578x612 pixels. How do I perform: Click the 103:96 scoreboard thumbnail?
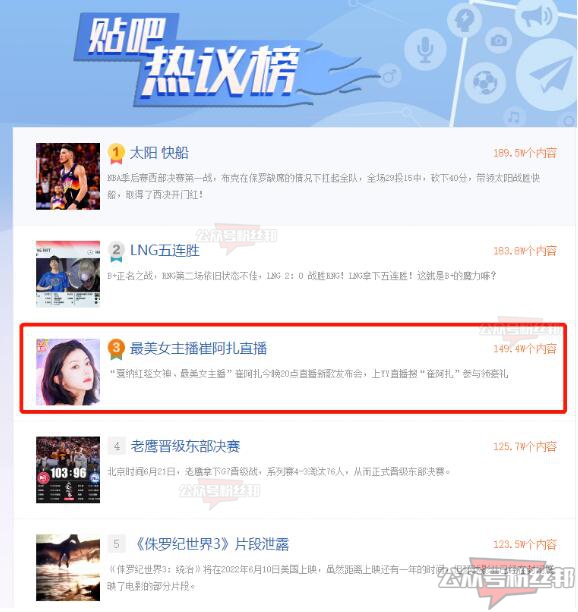pyautogui.click(x=68, y=470)
